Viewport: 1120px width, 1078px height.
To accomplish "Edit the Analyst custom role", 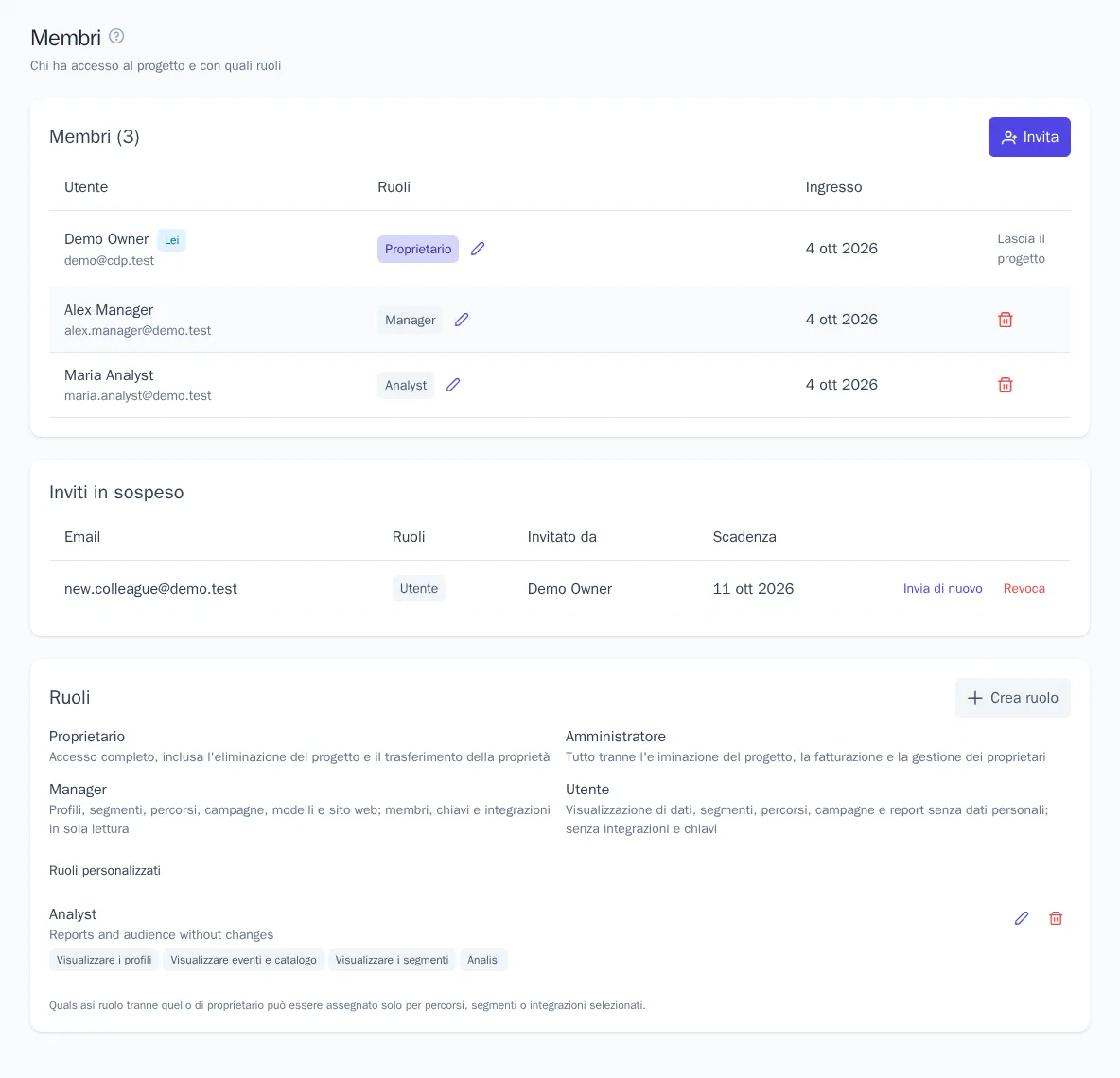I will click(1022, 918).
